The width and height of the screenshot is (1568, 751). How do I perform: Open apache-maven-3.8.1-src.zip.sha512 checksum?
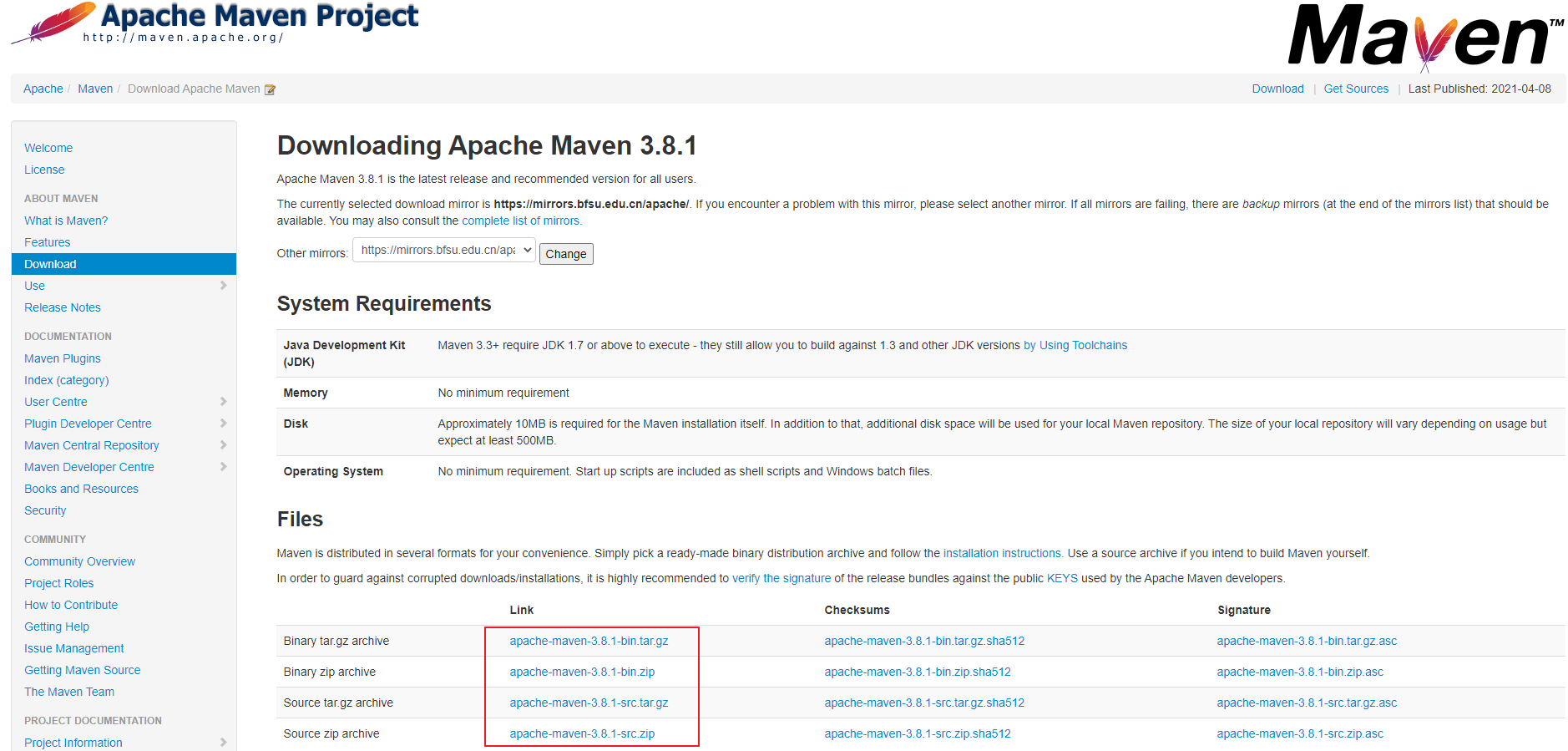coord(918,733)
